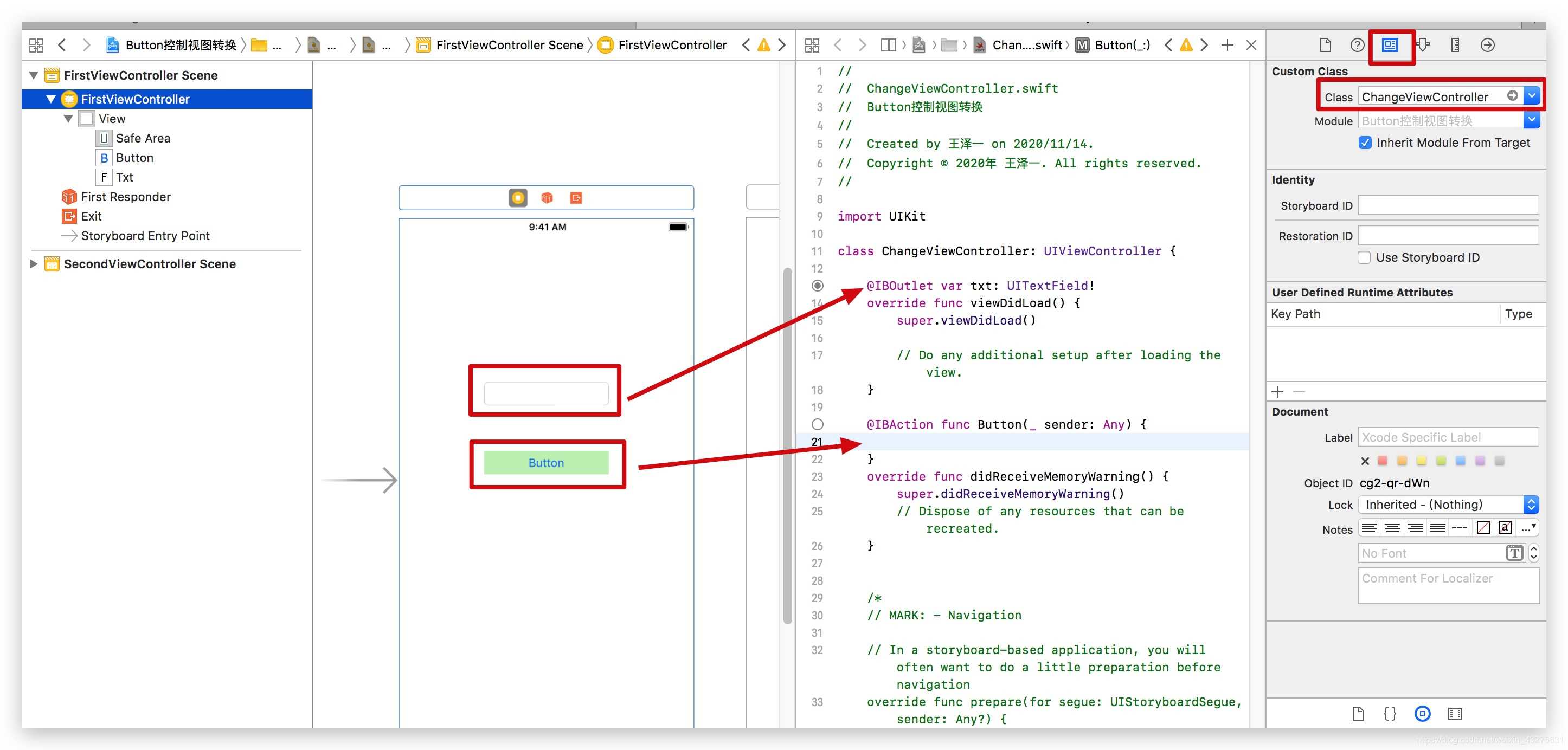
Task: Click the yellow view controller dock icon
Action: [x=518, y=198]
